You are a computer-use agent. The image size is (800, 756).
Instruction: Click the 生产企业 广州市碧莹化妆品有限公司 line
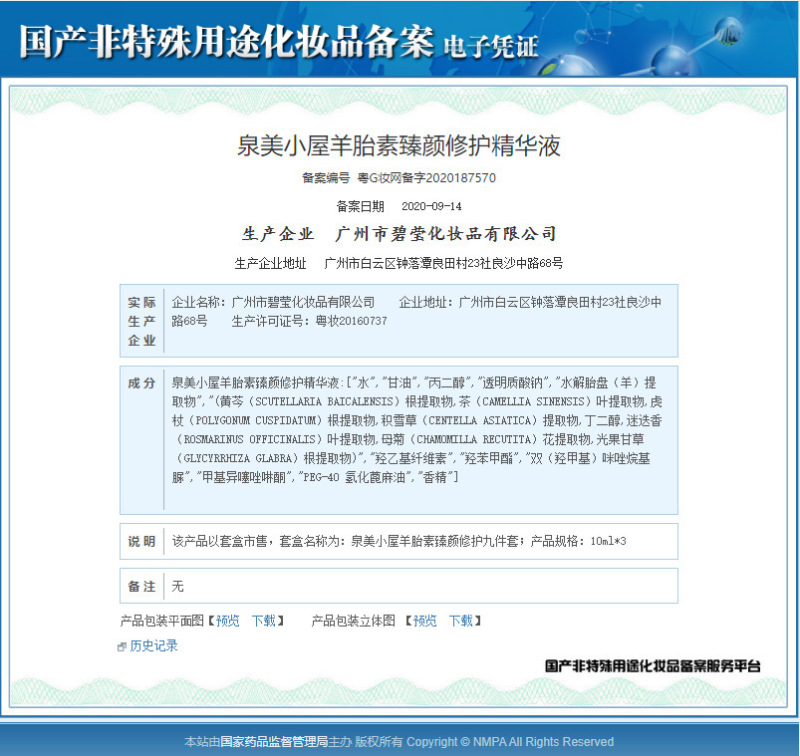point(399,234)
